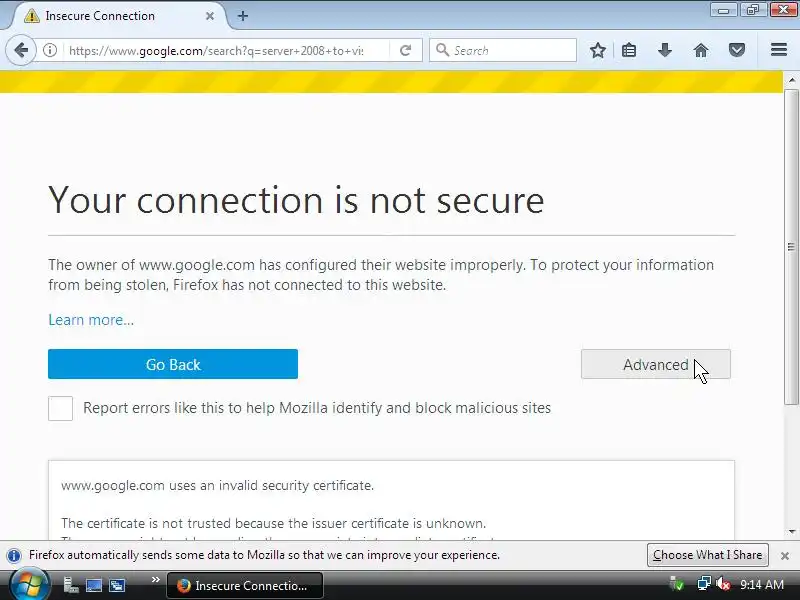Click the Search box in toolbar
Screen dimensions: 800x600
[x=503, y=50]
